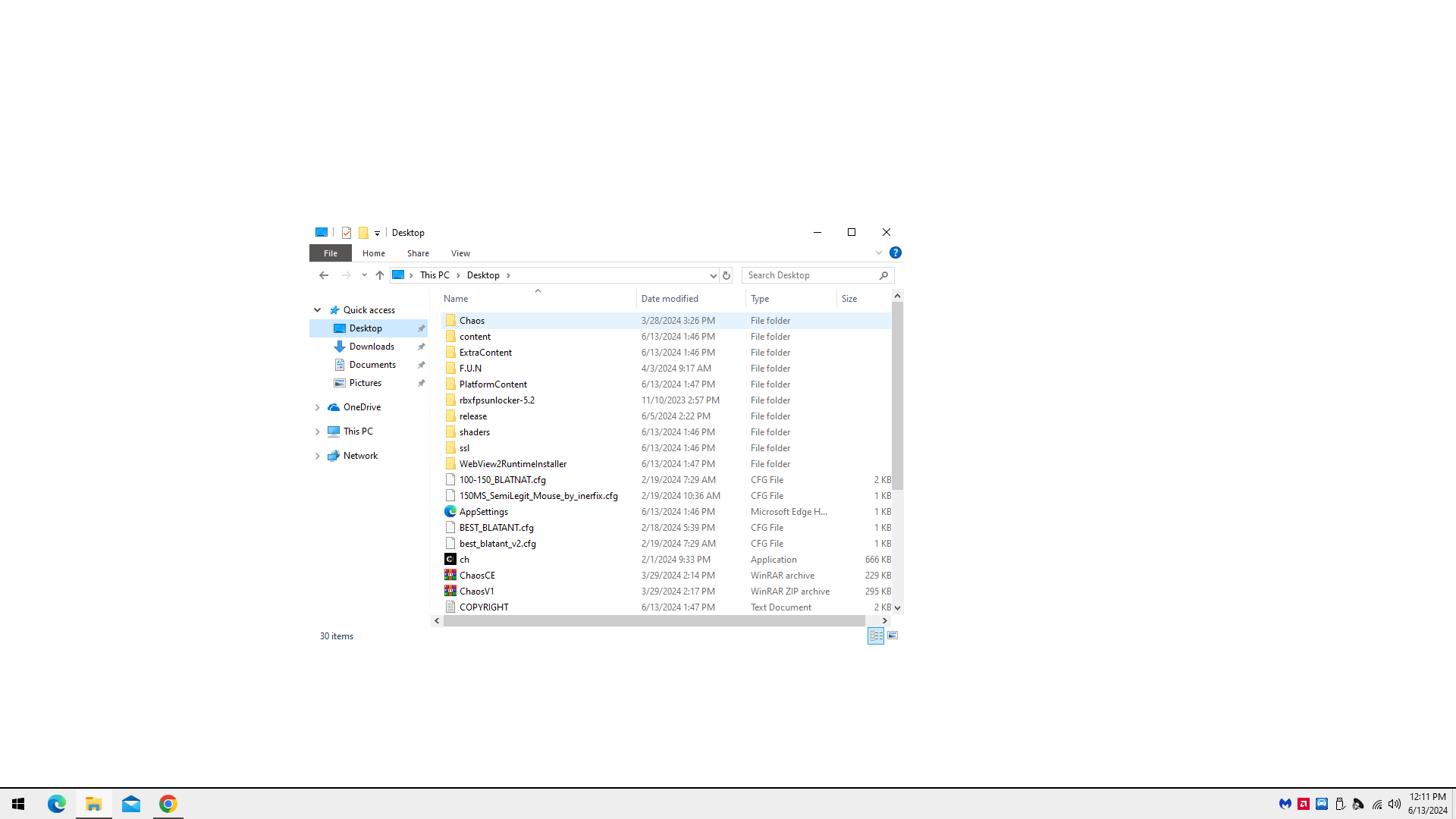Collapse the Quick access tree node
The height and width of the screenshot is (819, 1456).
click(317, 310)
